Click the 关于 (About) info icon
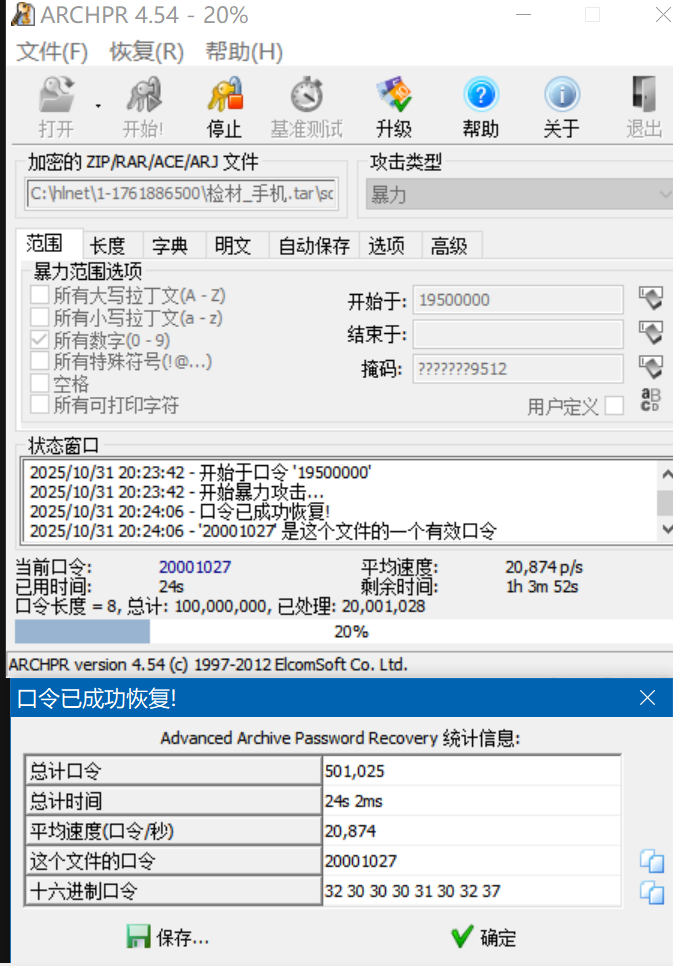The height and width of the screenshot is (966, 673). 561,97
